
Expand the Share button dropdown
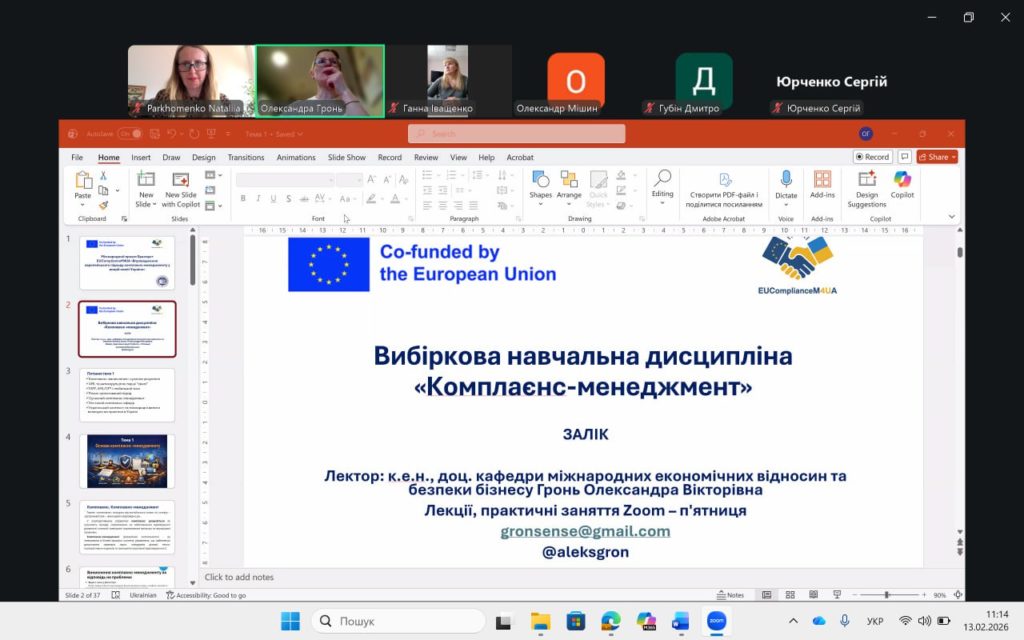[953, 157]
